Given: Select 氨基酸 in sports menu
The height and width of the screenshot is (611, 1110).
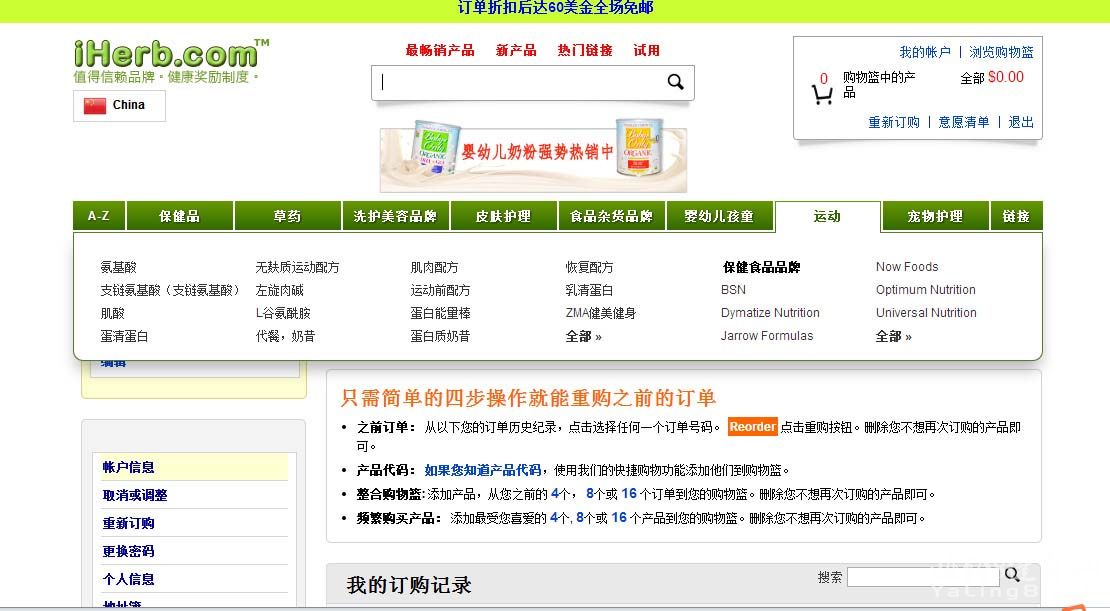Looking at the screenshot, I should click(118, 267).
